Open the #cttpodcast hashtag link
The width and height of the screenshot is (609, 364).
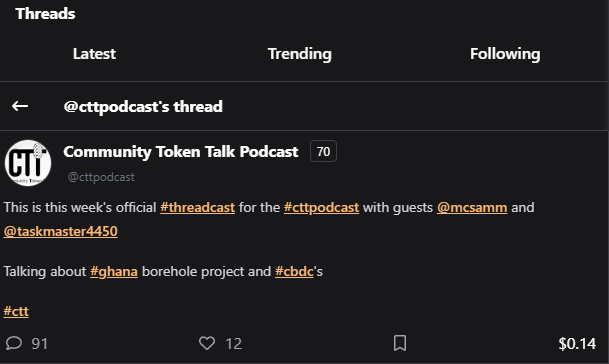322,207
